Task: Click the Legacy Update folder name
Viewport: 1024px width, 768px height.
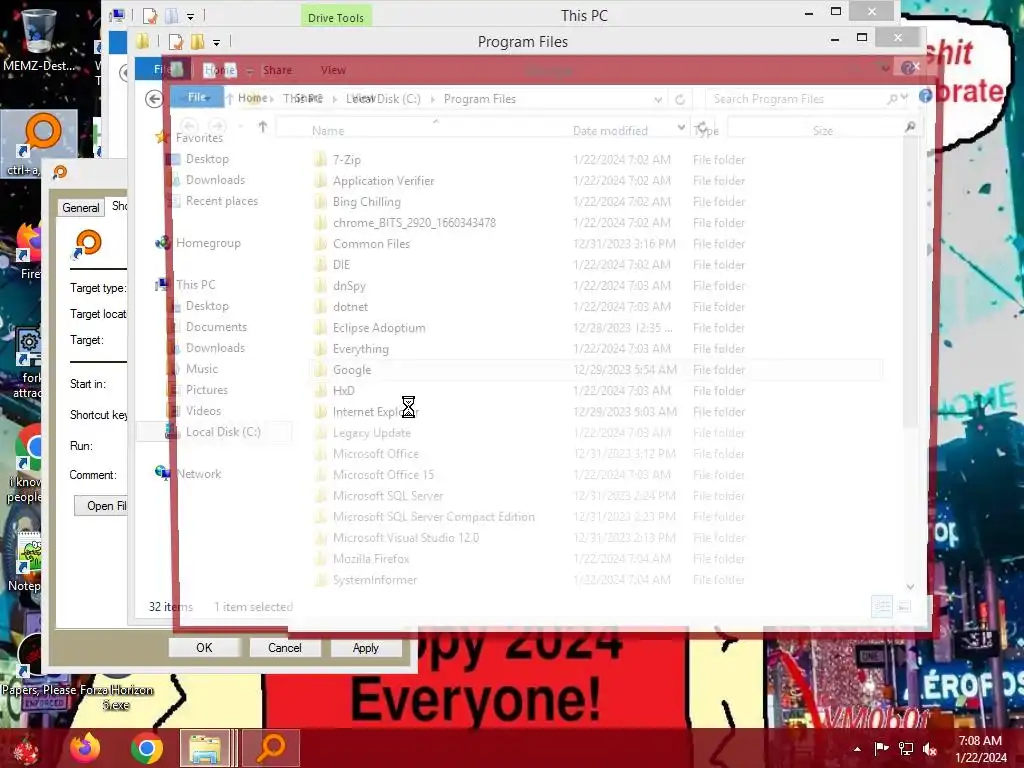Action: point(372,433)
